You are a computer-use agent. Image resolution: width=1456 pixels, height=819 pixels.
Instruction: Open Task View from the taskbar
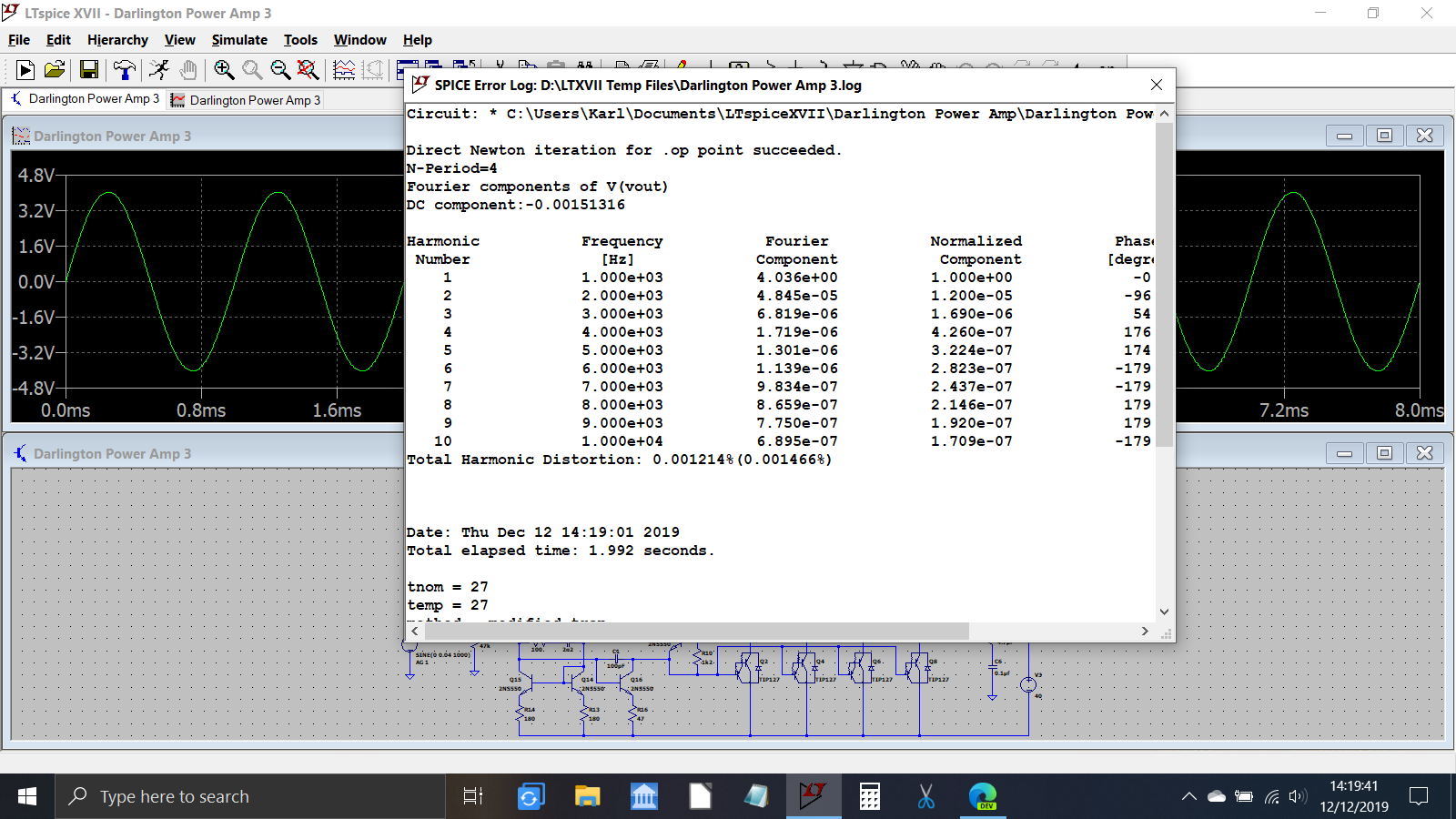(x=473, y=796)
